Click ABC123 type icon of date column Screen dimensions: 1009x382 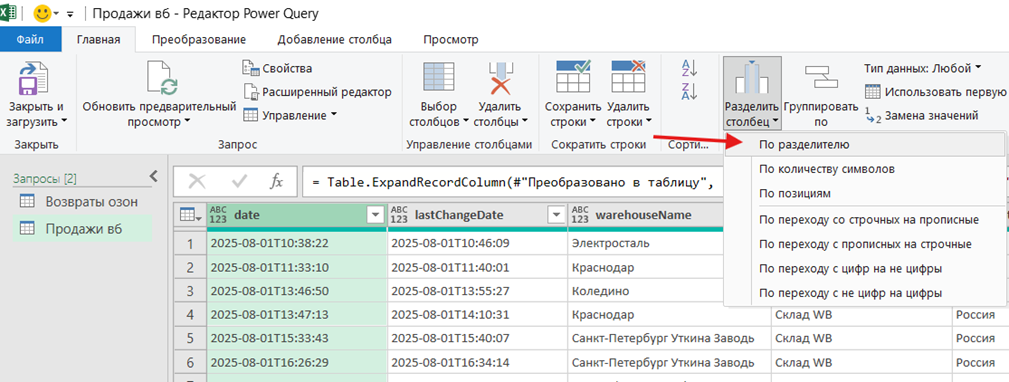coord(219,215)
